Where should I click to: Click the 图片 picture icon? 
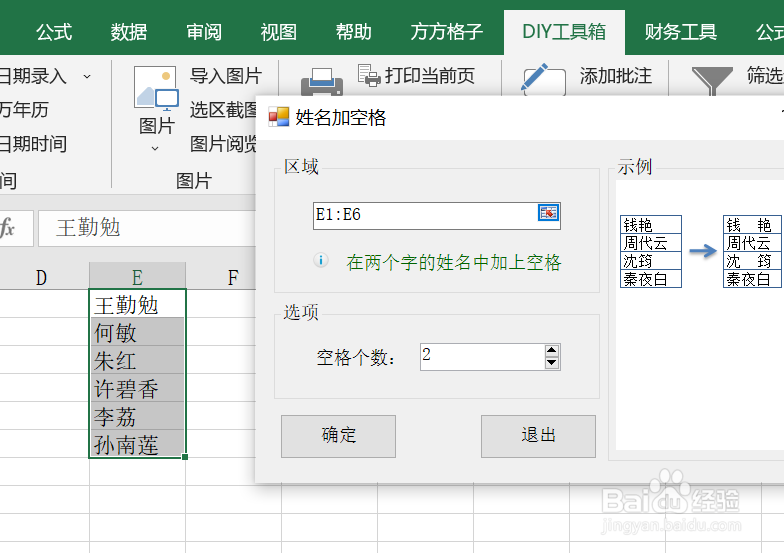156,89
